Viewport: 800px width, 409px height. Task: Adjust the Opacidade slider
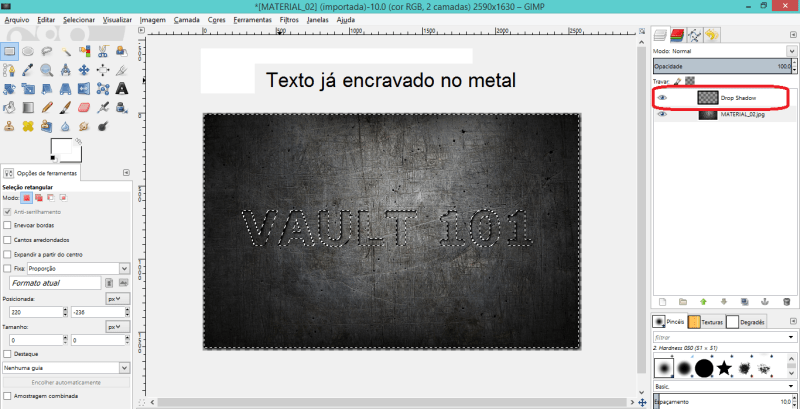click(724, 66)
